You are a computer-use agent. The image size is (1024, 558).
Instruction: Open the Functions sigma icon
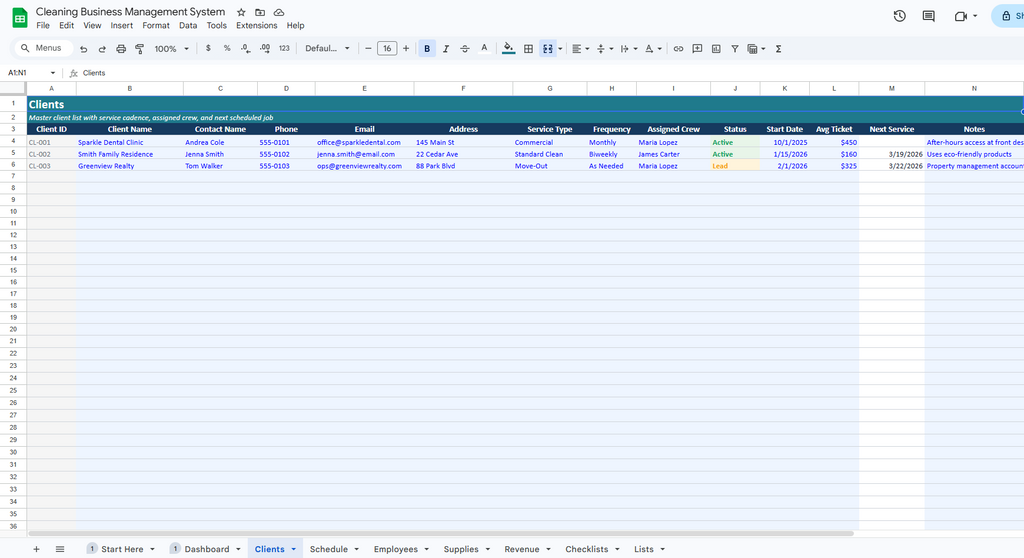point(778,48)
